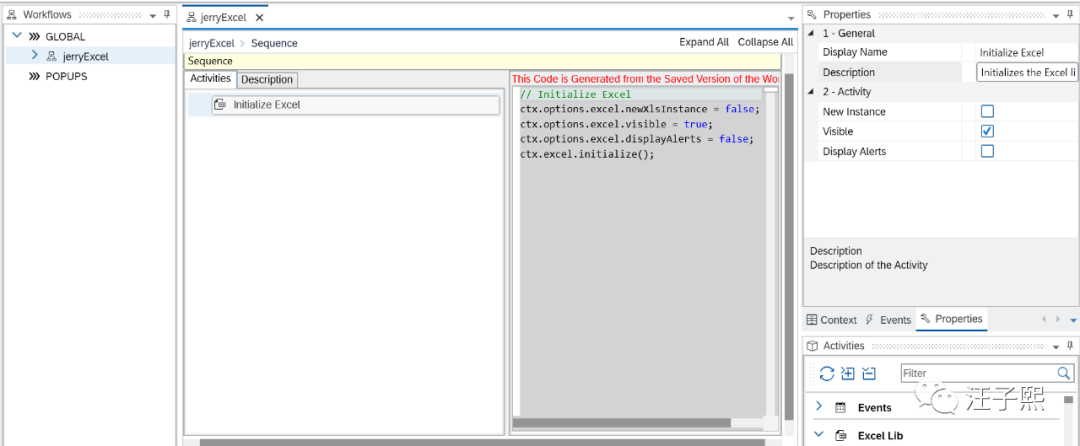Click the designer bottom horizontal scrollbar
Screen dimensions: 1080x446
point(482,443)
